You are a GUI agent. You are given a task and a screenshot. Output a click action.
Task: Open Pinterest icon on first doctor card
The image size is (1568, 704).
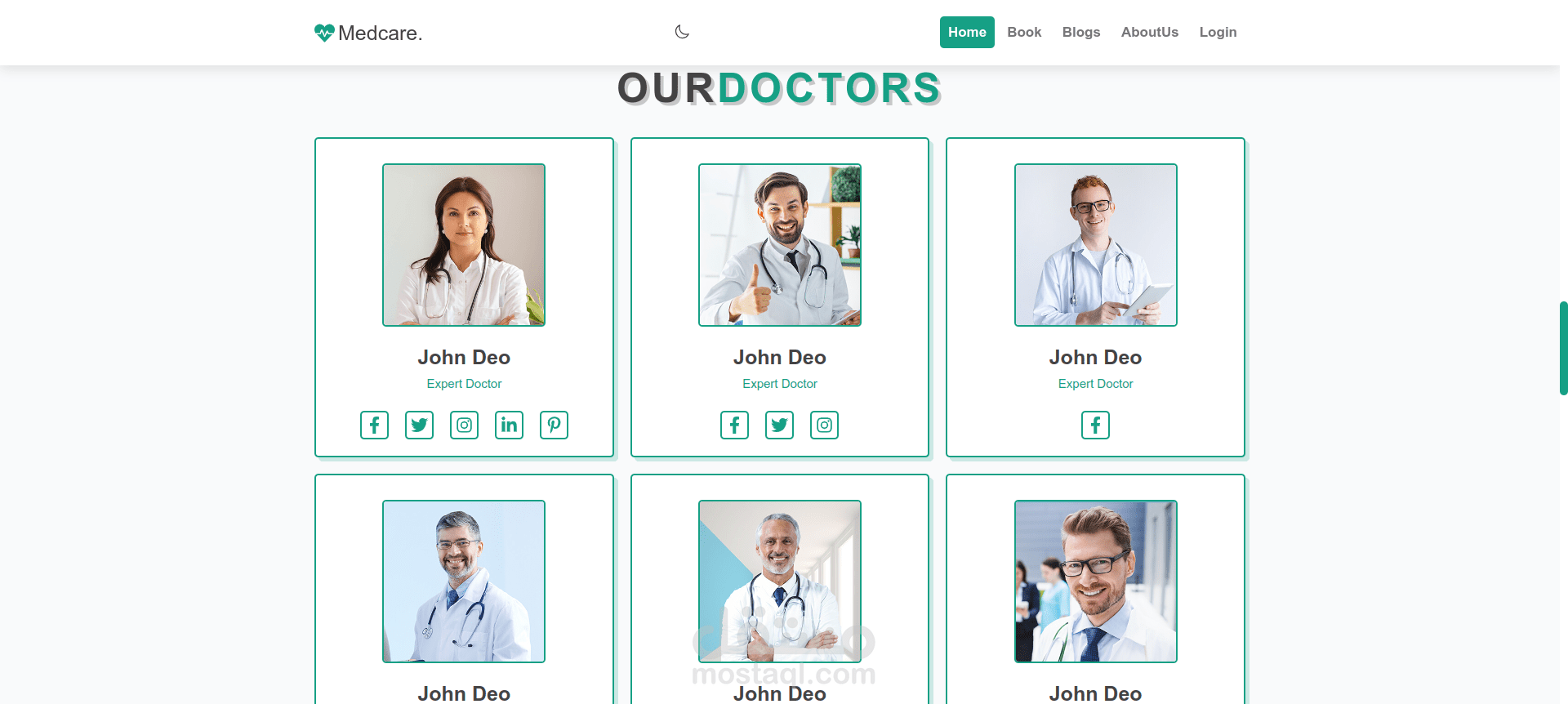[554, 425]
